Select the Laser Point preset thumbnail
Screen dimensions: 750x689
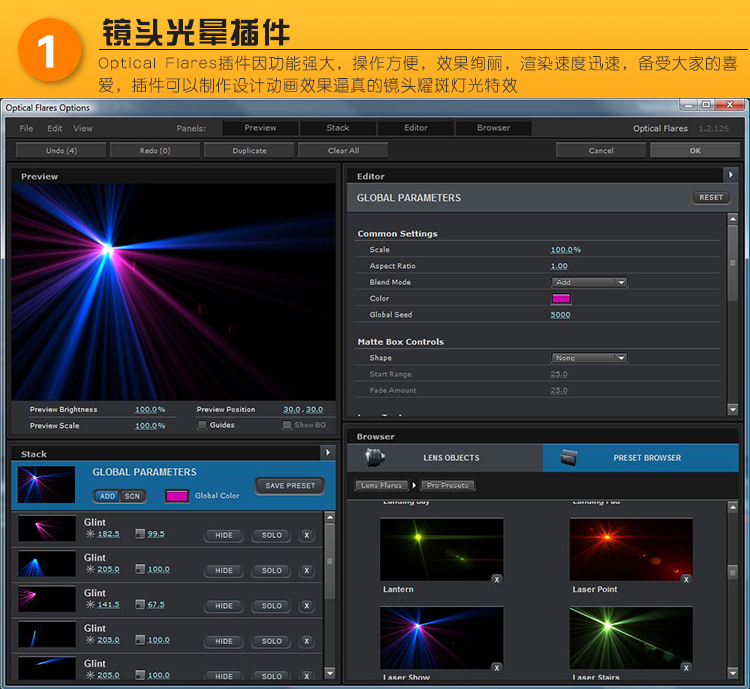point(631,549)
